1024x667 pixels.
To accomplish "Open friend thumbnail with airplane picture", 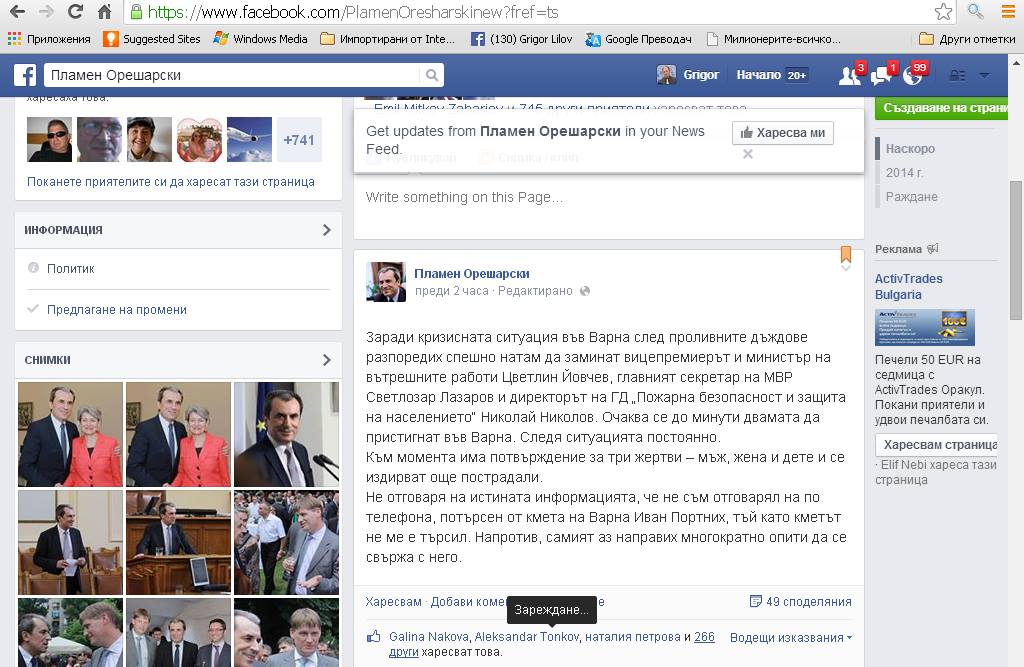I will [249, 139].
